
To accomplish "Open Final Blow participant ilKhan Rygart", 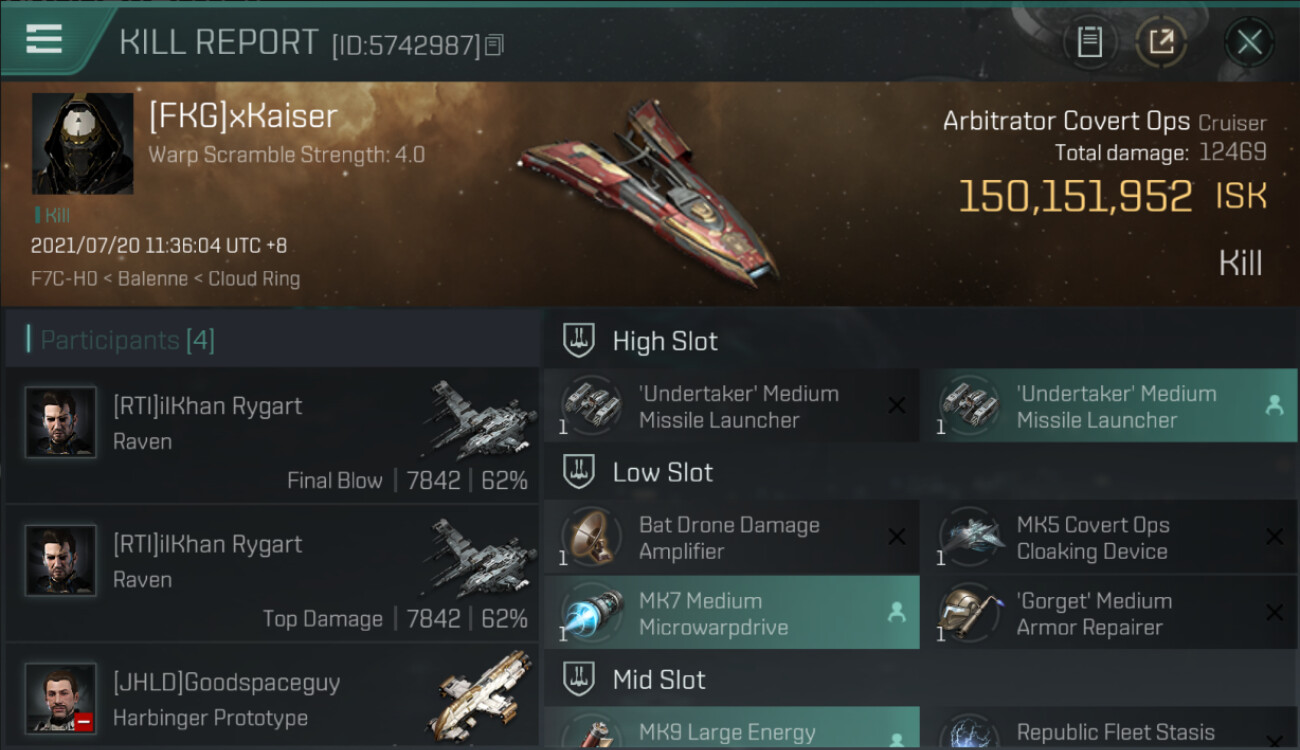I will 272,434.
